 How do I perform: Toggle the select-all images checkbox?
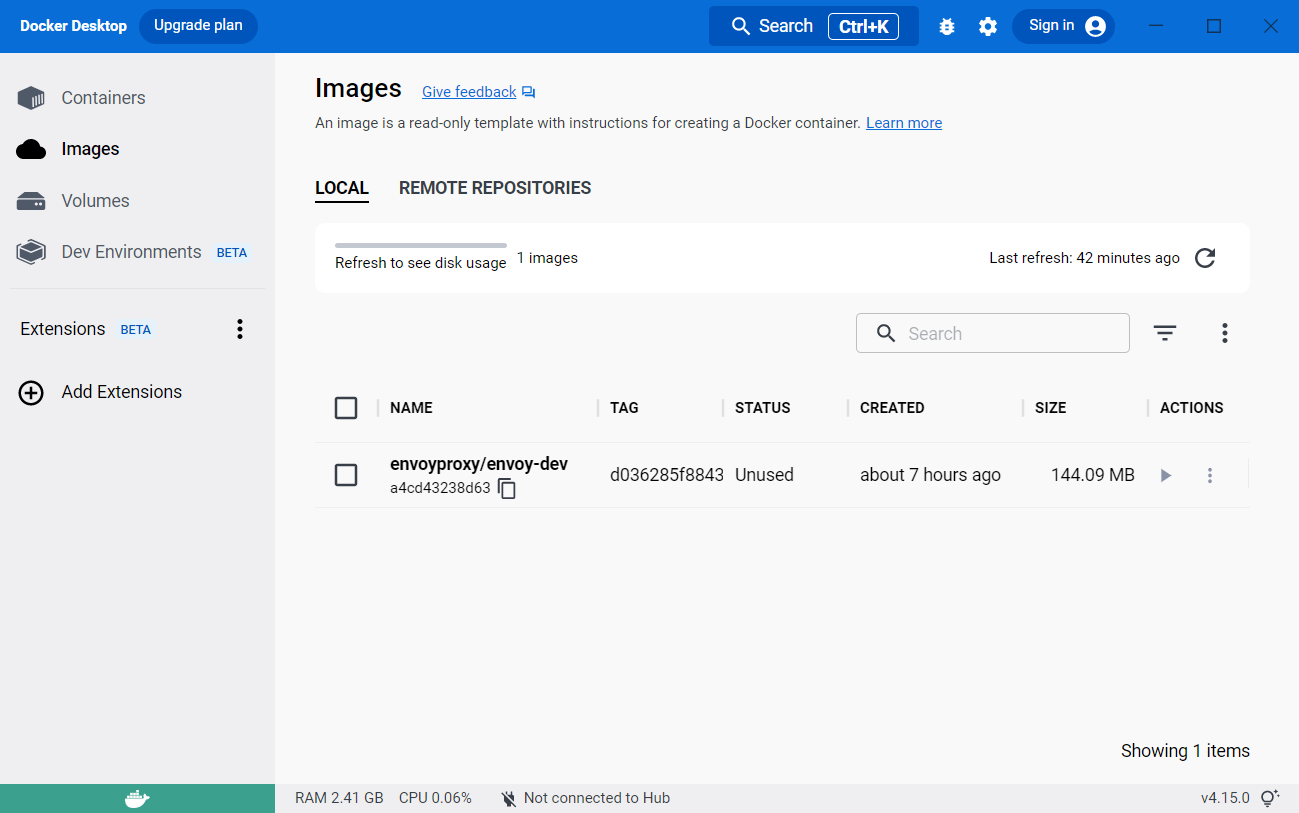click(346, 408)
